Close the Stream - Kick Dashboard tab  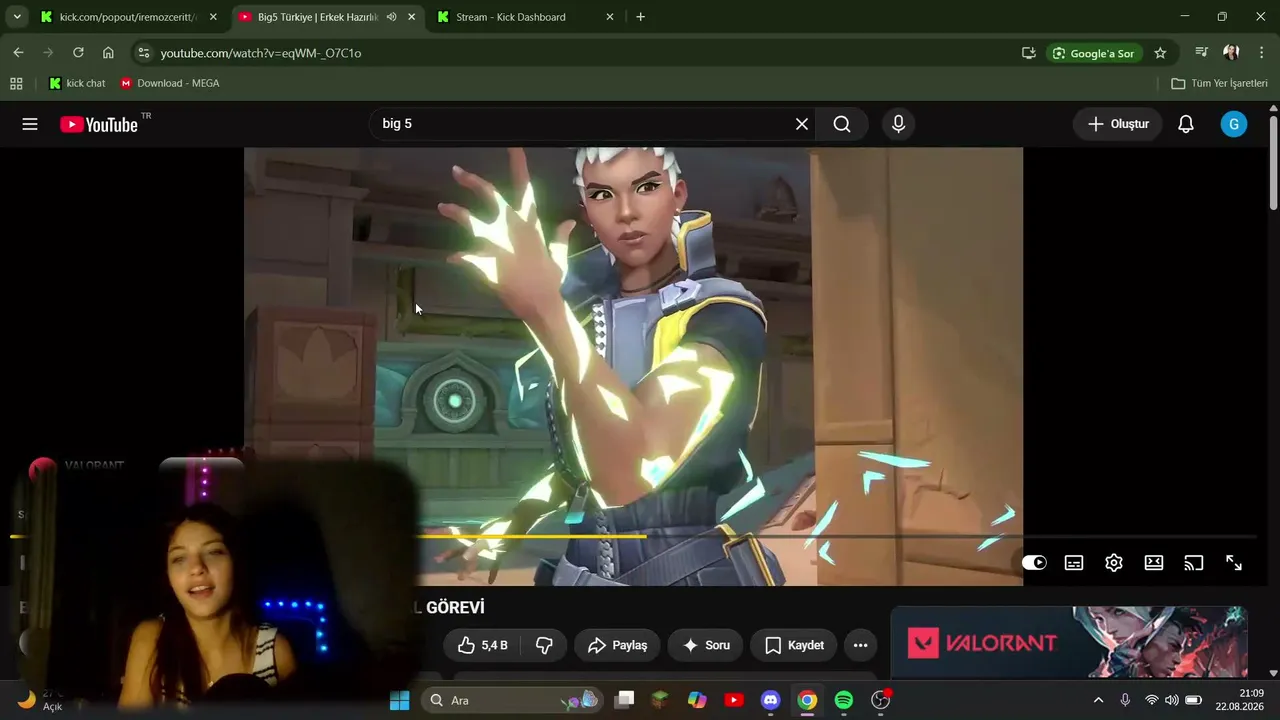(610, 17)
